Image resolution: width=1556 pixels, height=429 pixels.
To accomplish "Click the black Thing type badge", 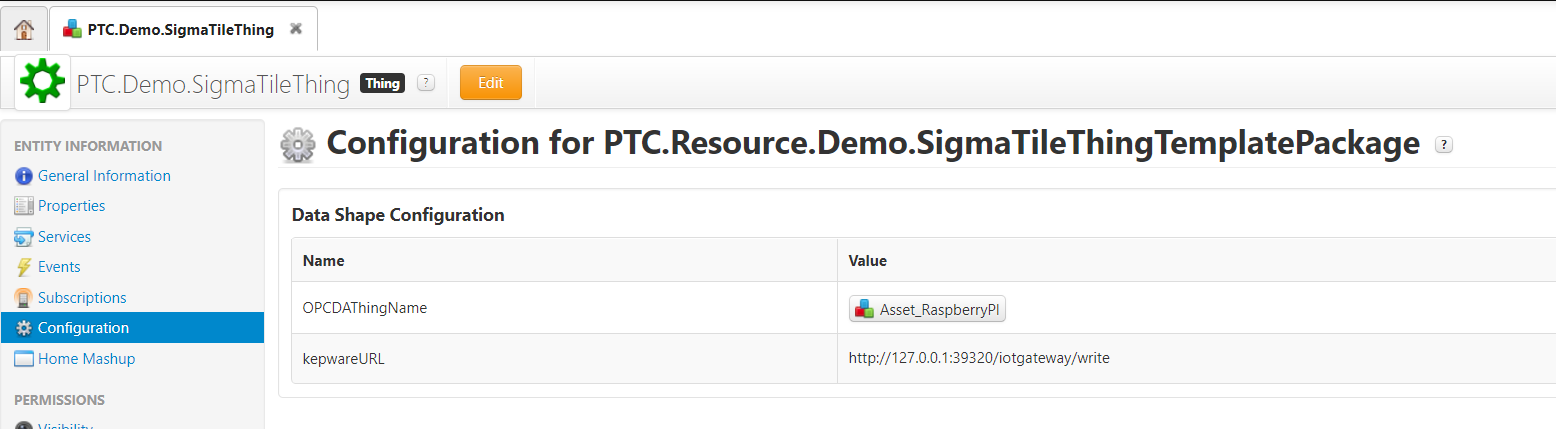I will (383, 84).
